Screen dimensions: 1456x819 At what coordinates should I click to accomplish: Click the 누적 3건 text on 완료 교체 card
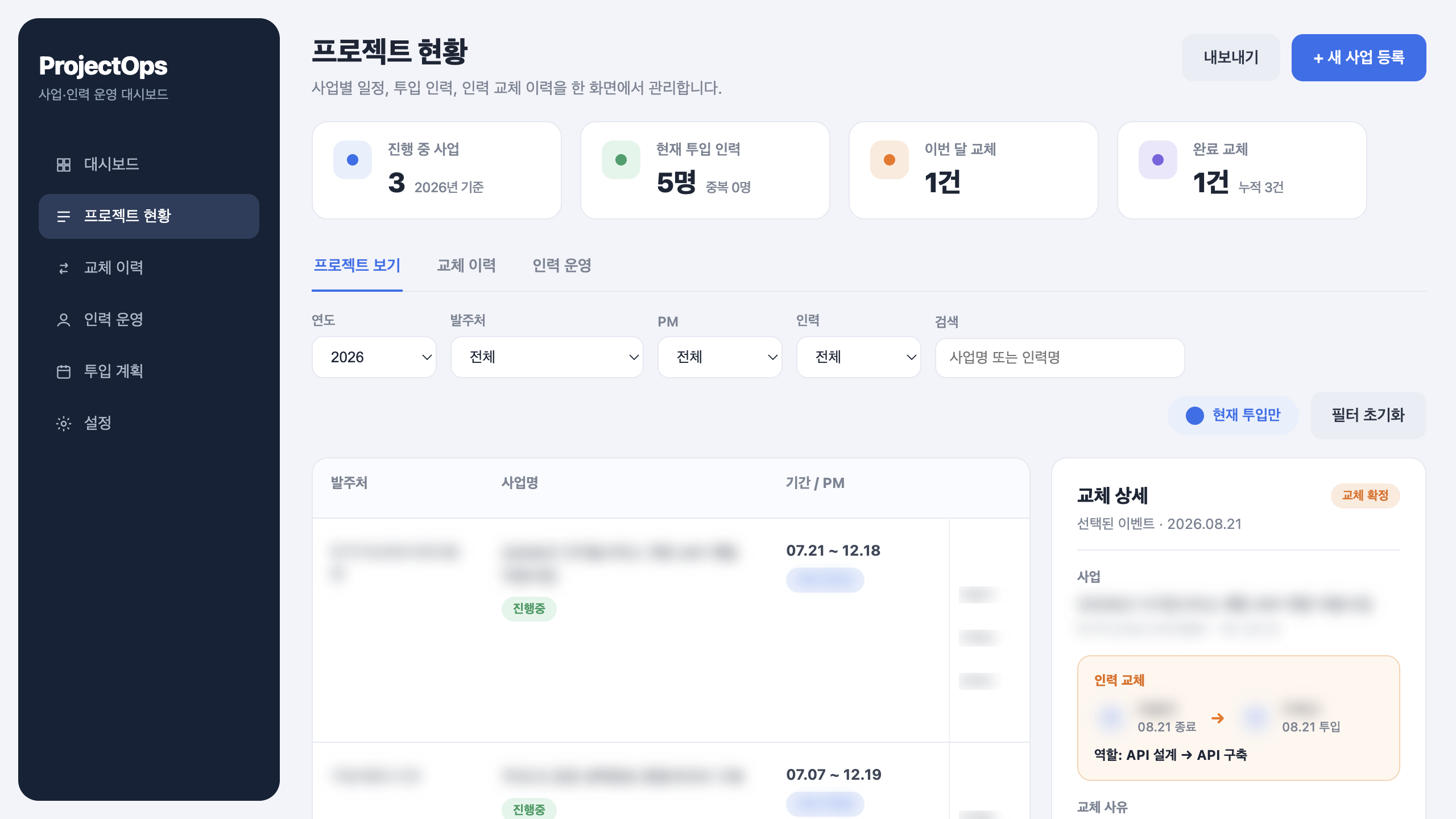point(1261,187)
